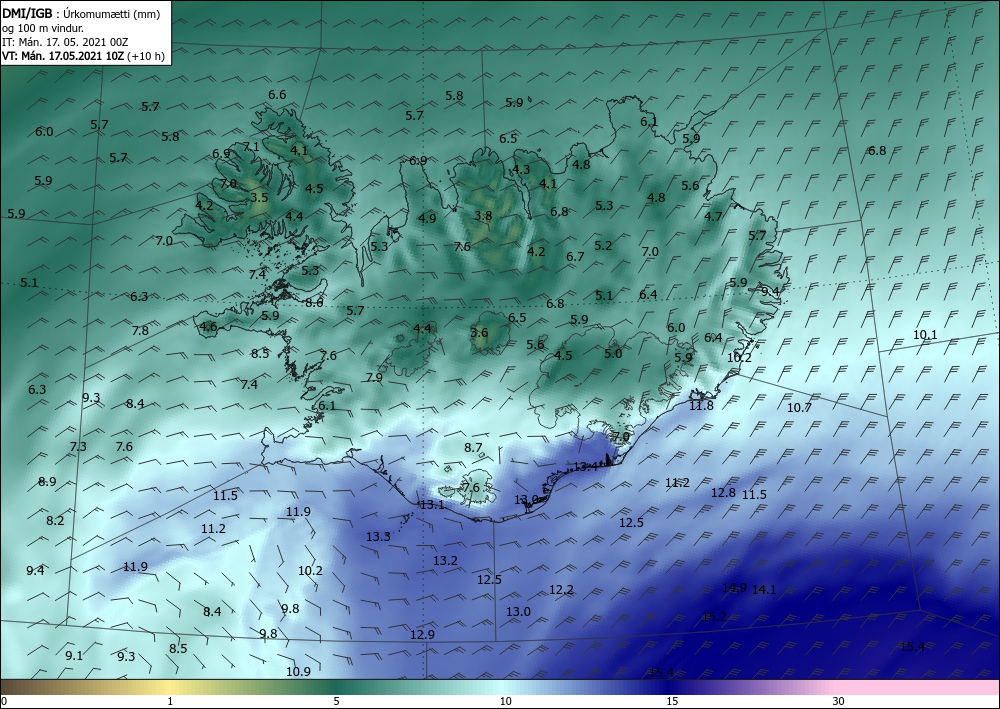Click the map value 10.7

[799, 407]
